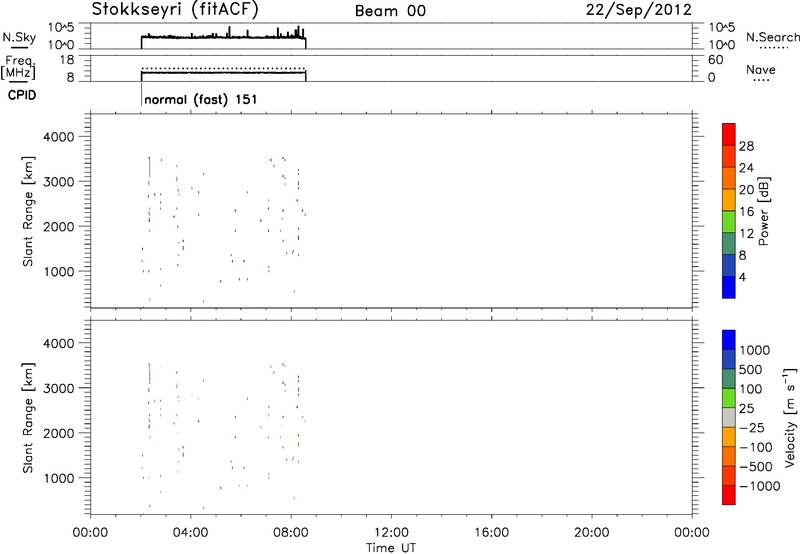800x554 pixels.
Task: Pick the Power colorbar segment between 8 and 12
Action: coord(729,243)
